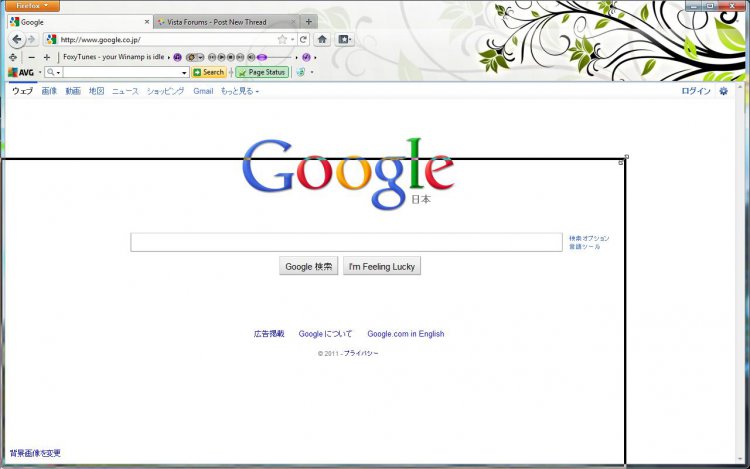The height and width of the screenshot is (469, 750).
Task: Click the FoxyTunes Winamp idle status text
Action: point(113,57)
